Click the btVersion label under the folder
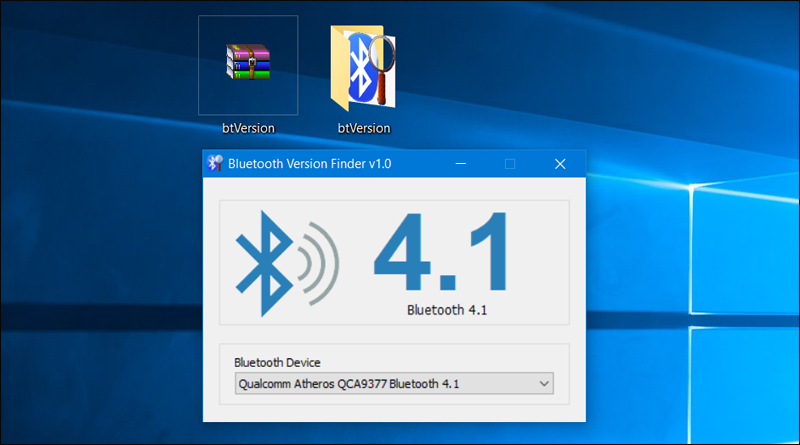800x445 pixels. pyautogui.click(x=364, y=128)
